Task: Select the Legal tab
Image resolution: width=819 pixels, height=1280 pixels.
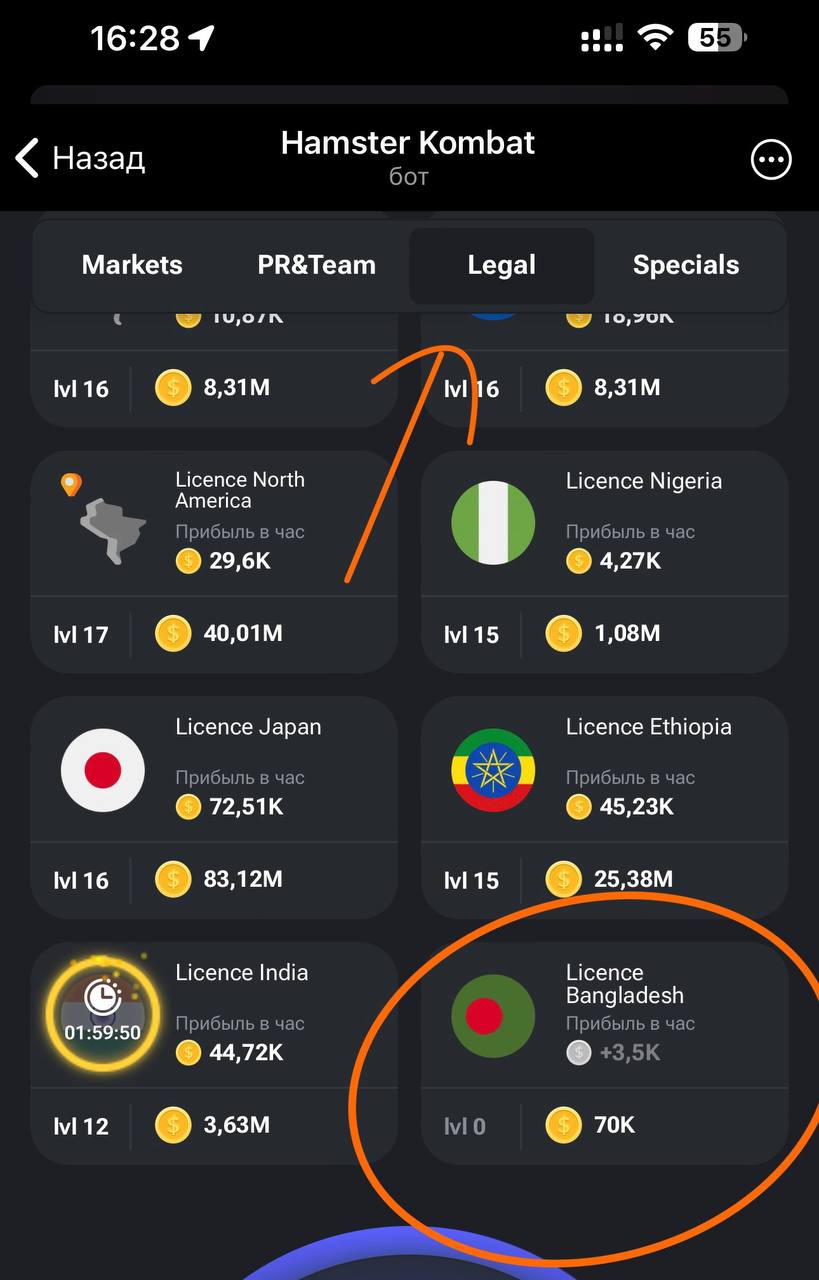Action: coord(502,265)
